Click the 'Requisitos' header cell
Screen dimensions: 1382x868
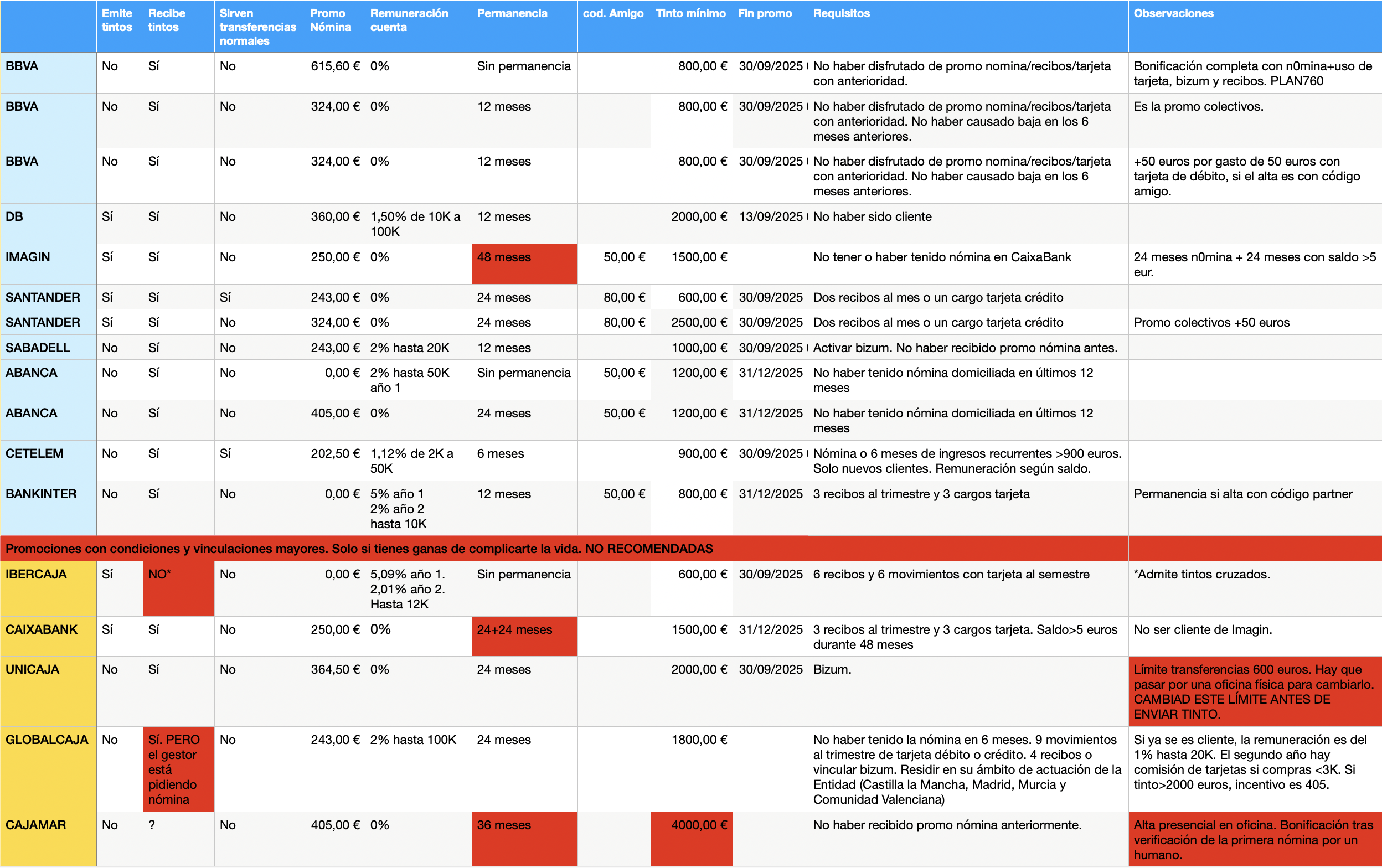968,27
